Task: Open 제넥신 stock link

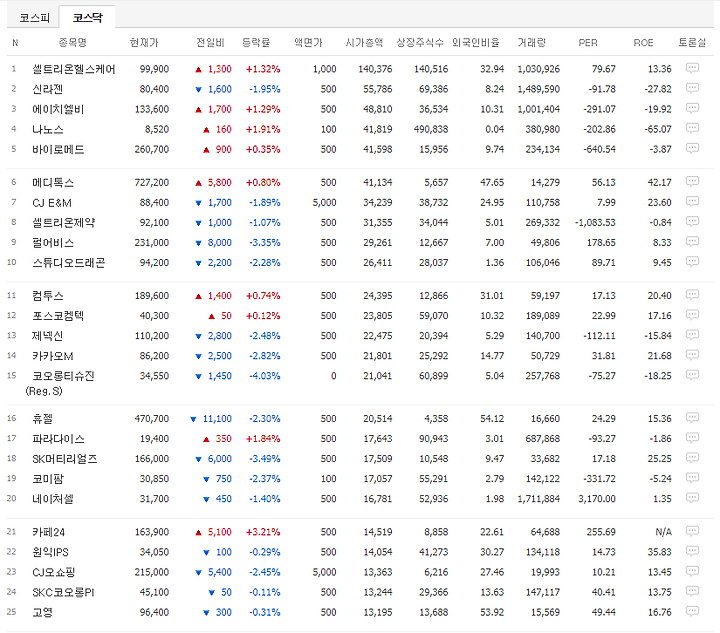Action: tap(47, 336)
